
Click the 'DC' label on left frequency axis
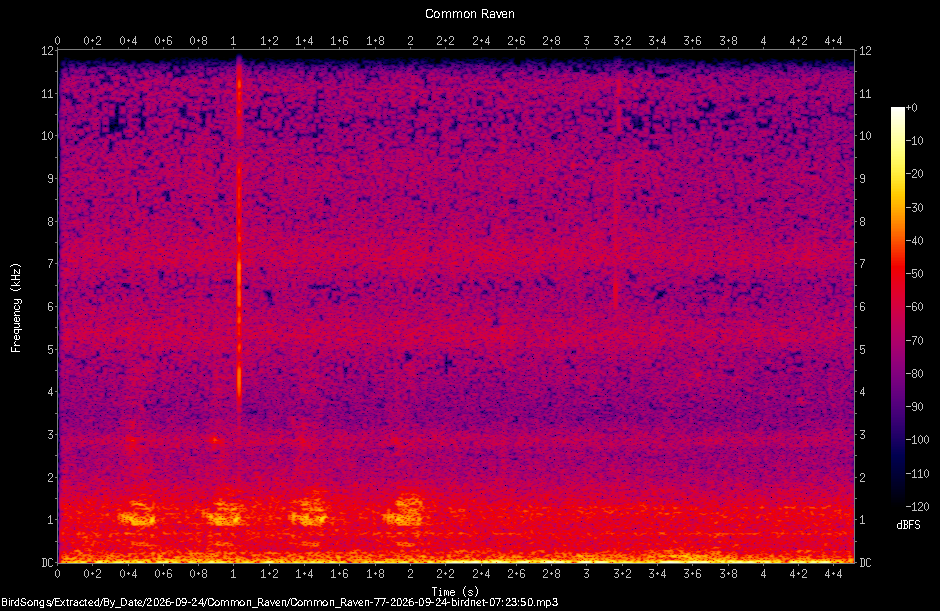(x=47, y=562)
